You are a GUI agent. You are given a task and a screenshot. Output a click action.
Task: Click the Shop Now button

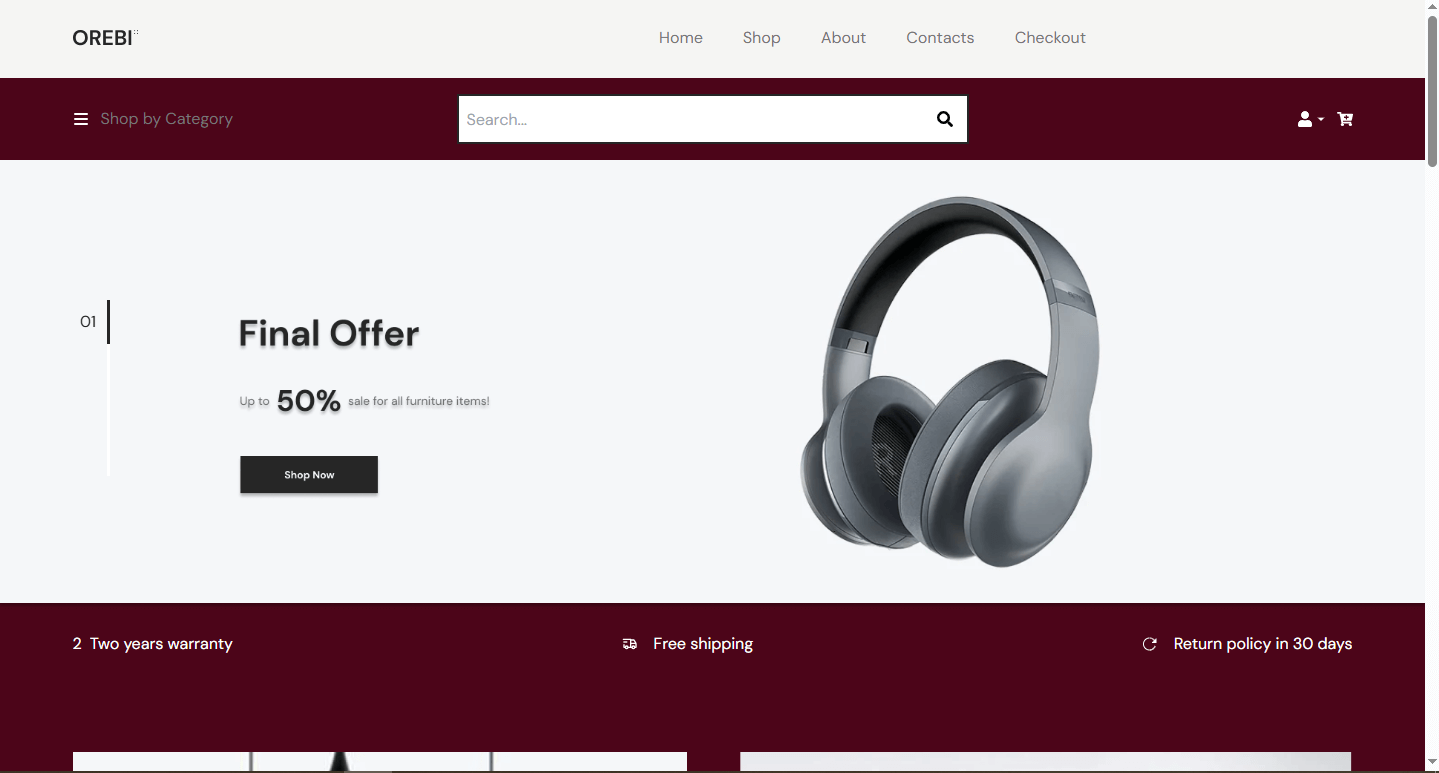click(309, 475)
